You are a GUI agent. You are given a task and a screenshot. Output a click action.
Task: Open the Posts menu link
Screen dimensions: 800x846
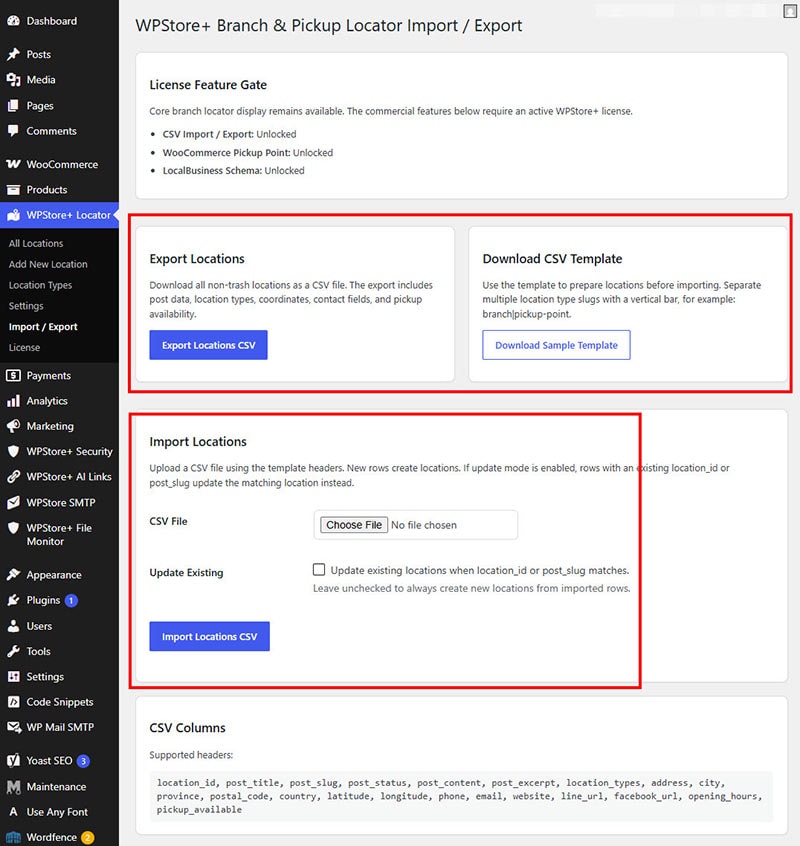pos(39,54)
